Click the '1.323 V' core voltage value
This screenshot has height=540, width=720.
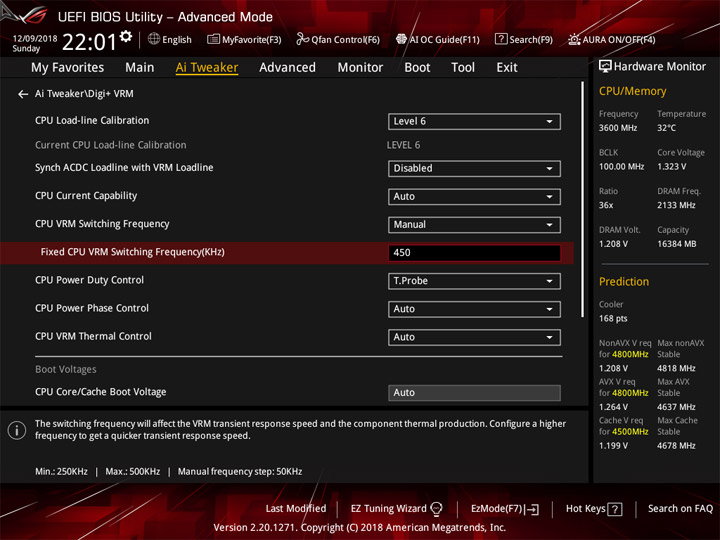[x=671, y=167]
